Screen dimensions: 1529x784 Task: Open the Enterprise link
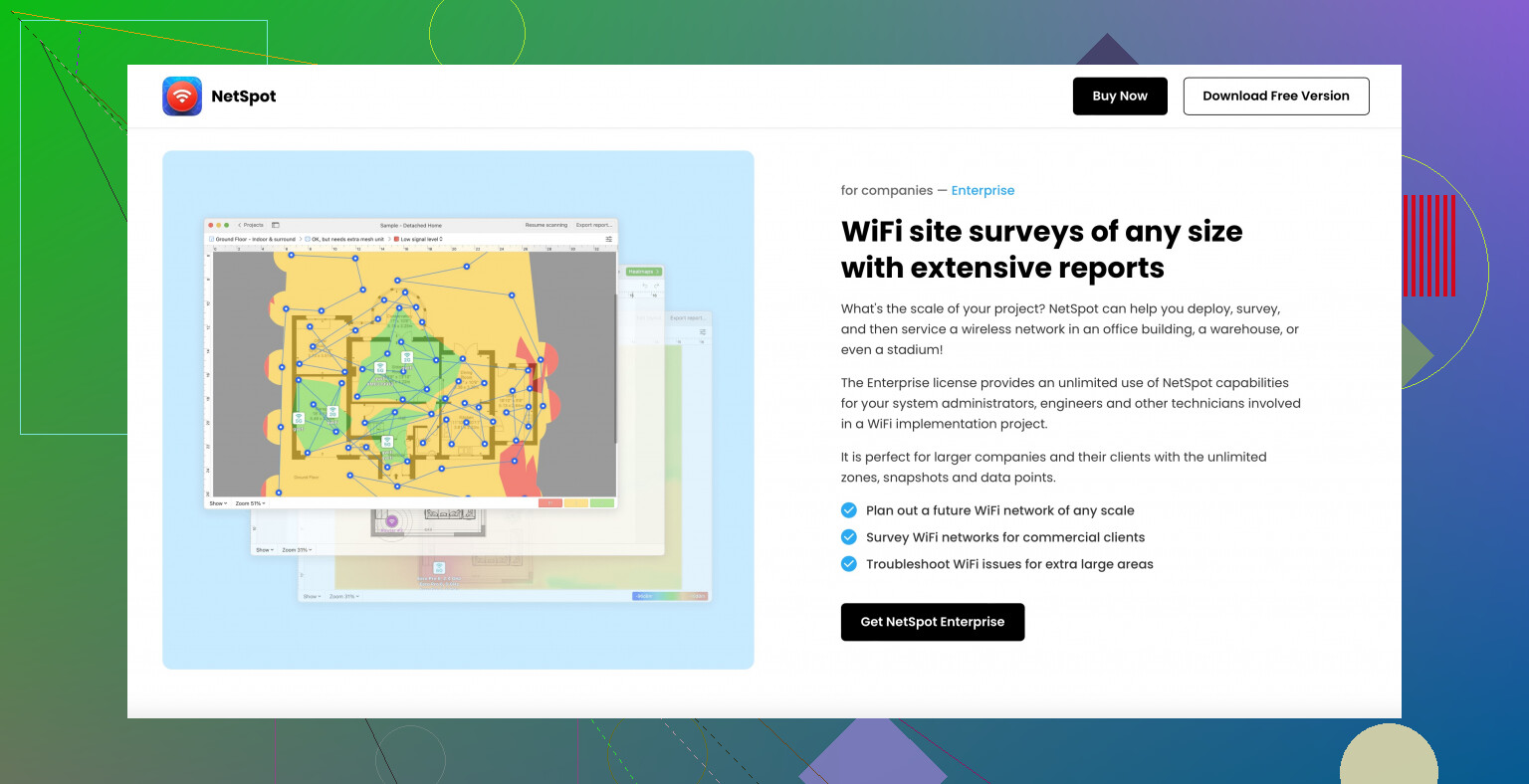coord(983,190)
